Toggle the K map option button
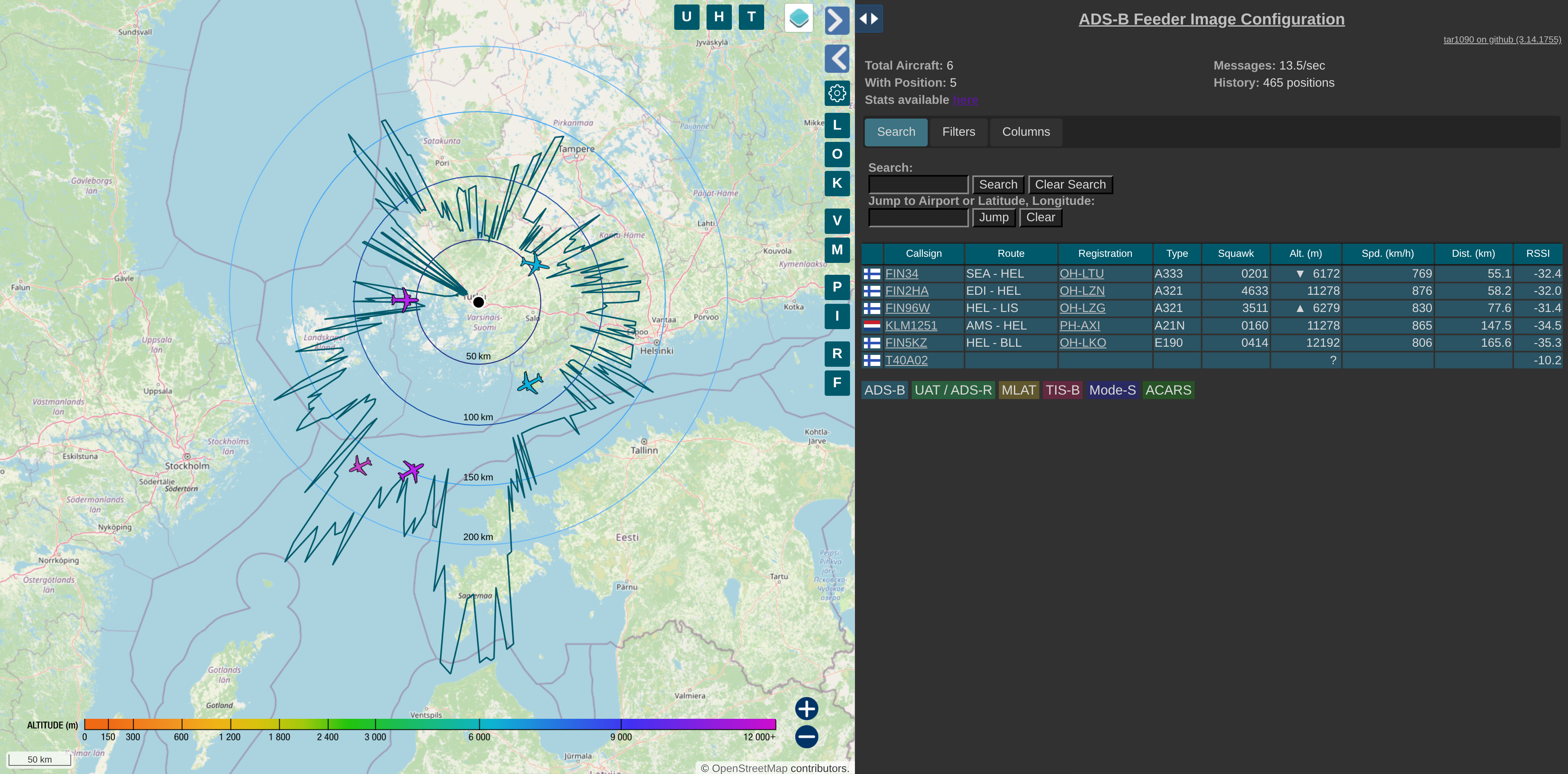 point(837,183)
